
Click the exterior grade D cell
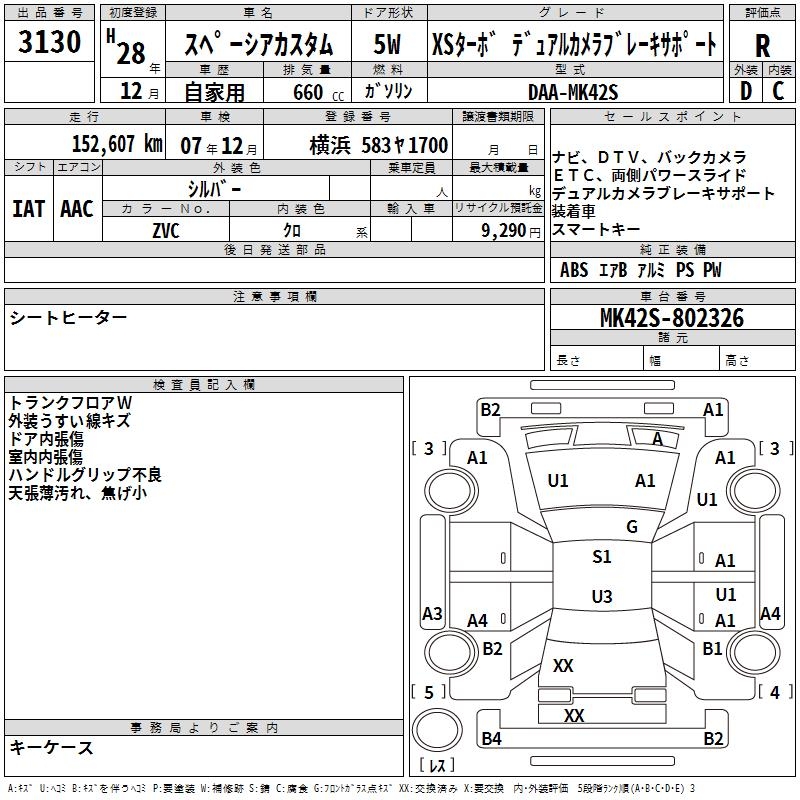click(745, 90)
